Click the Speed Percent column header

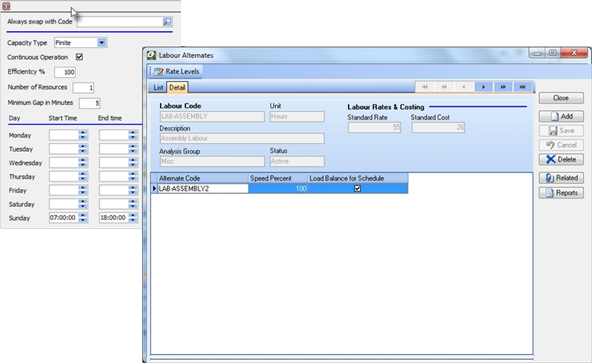[x=278, y=178]
